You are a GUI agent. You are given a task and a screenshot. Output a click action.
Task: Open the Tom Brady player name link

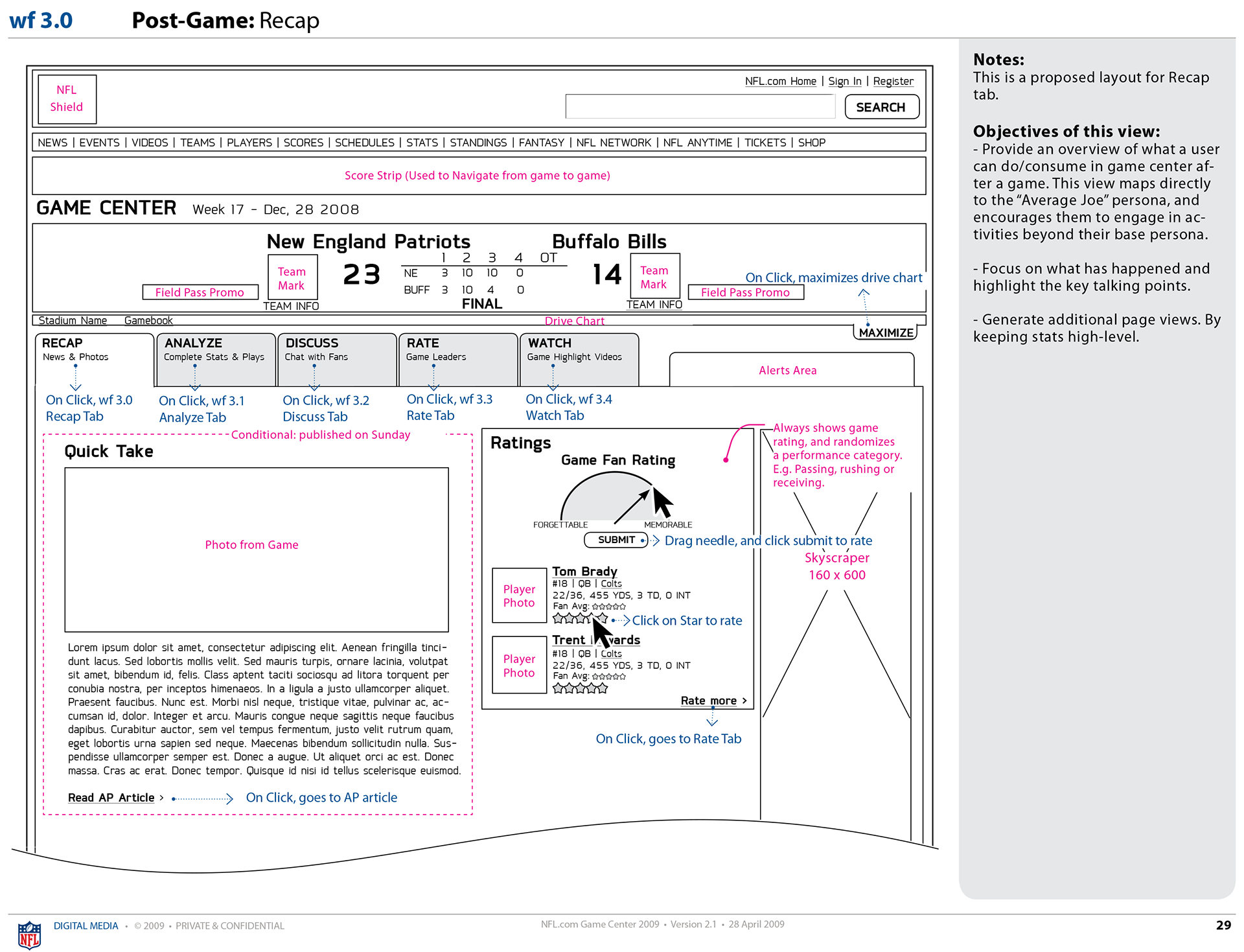(584, 571)
